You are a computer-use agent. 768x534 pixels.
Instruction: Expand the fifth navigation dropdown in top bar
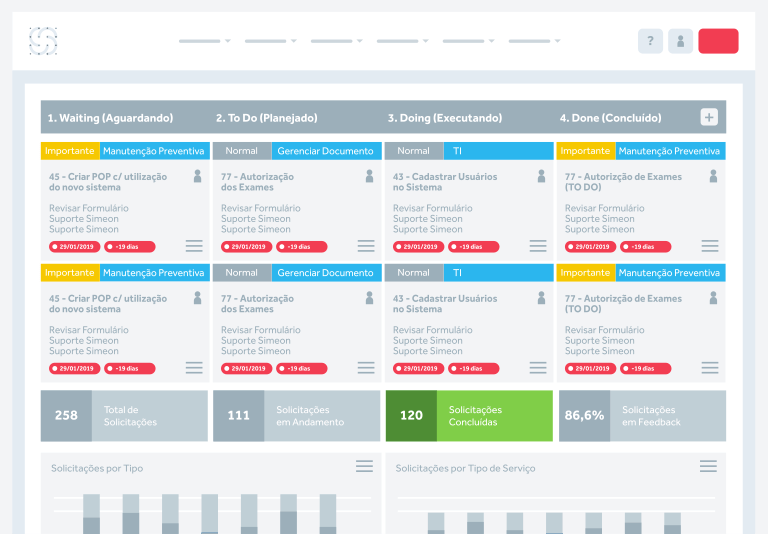click(468, 41)
